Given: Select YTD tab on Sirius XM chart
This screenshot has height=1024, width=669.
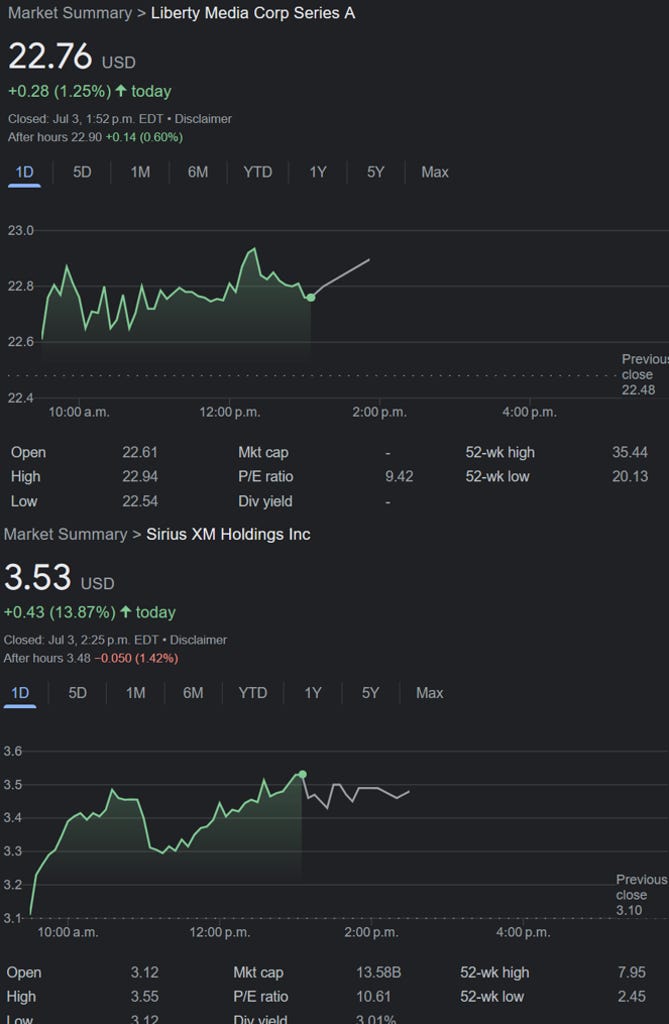Looking at the screenshot, I should 253,693.
